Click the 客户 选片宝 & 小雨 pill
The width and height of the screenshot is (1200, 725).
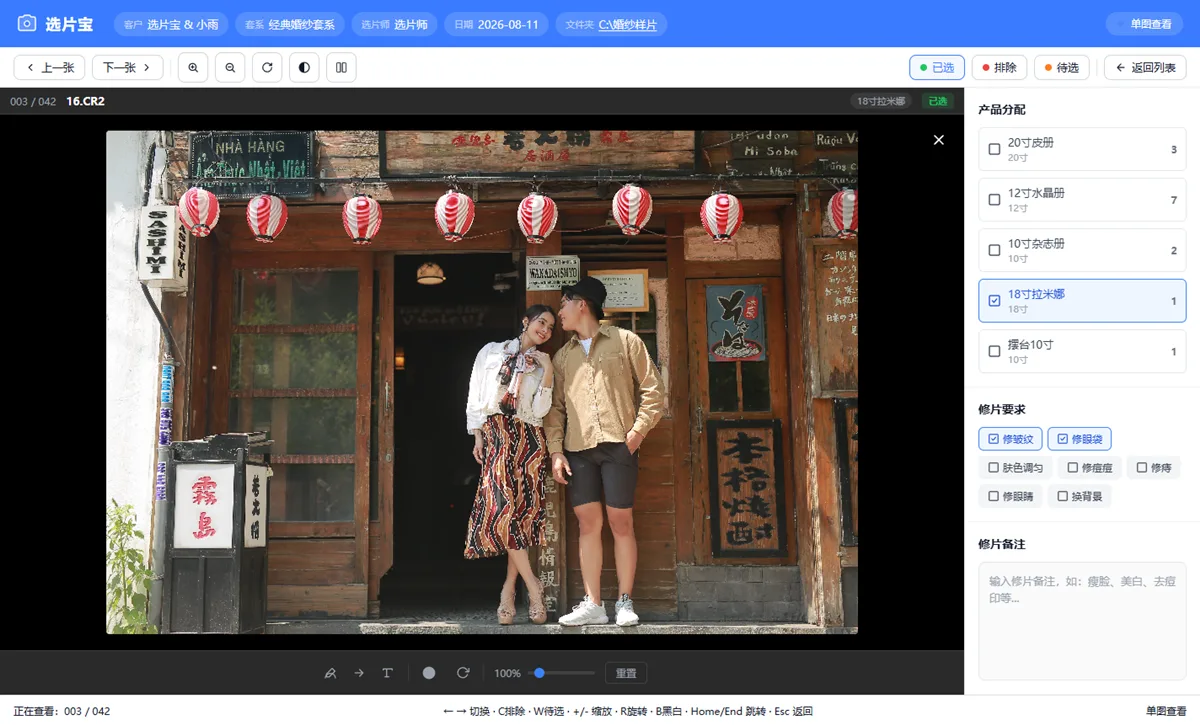[x=171, y=24]
